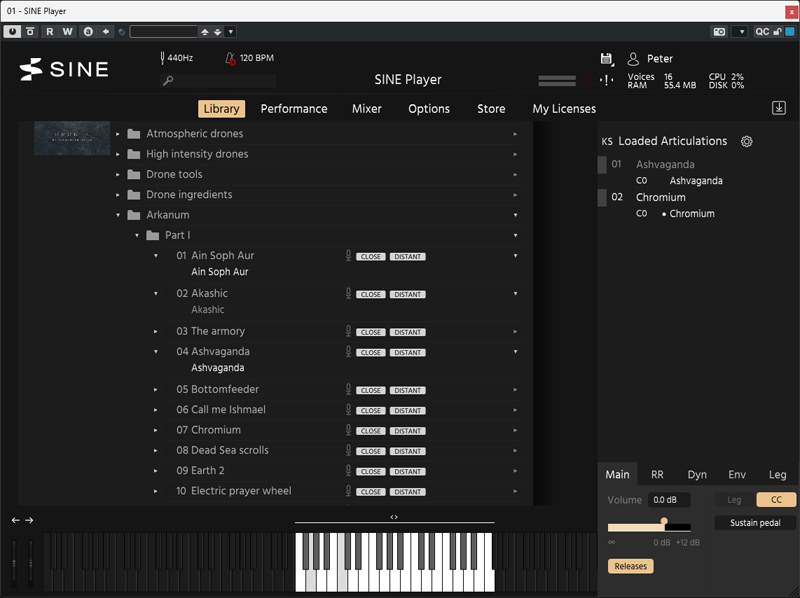Toggle CLOSE mic for 07 Chromium
The height and width of the screenshot is (598, 800).
tap(371, 431)
